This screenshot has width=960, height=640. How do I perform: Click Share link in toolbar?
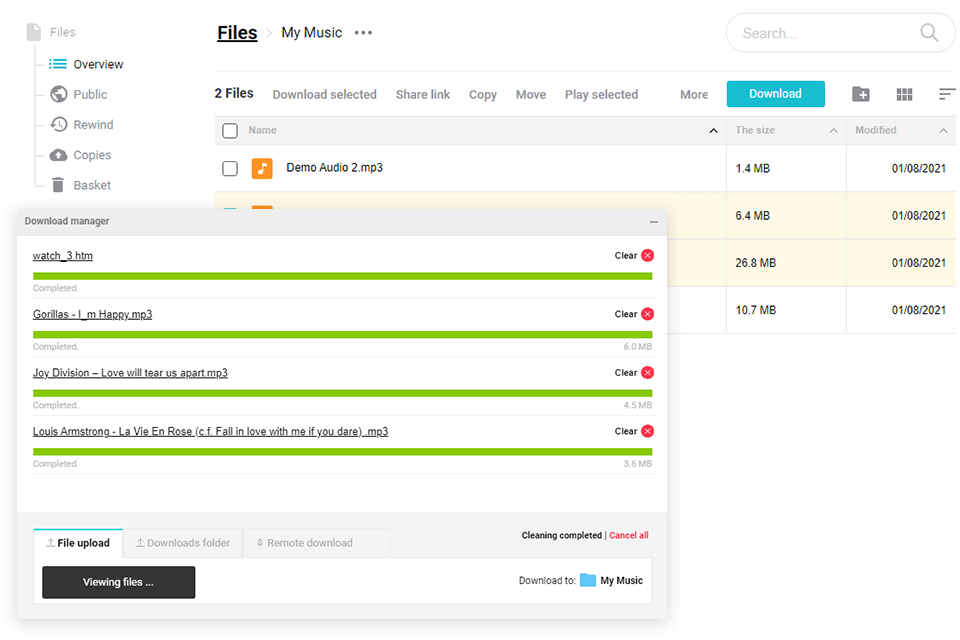click(x=422, y=94)
